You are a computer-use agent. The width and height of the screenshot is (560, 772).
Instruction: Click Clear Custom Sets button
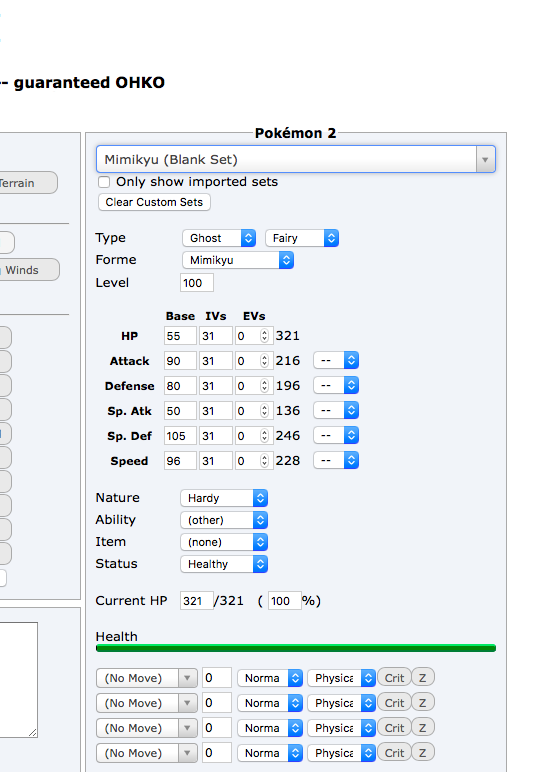point(154,202)
